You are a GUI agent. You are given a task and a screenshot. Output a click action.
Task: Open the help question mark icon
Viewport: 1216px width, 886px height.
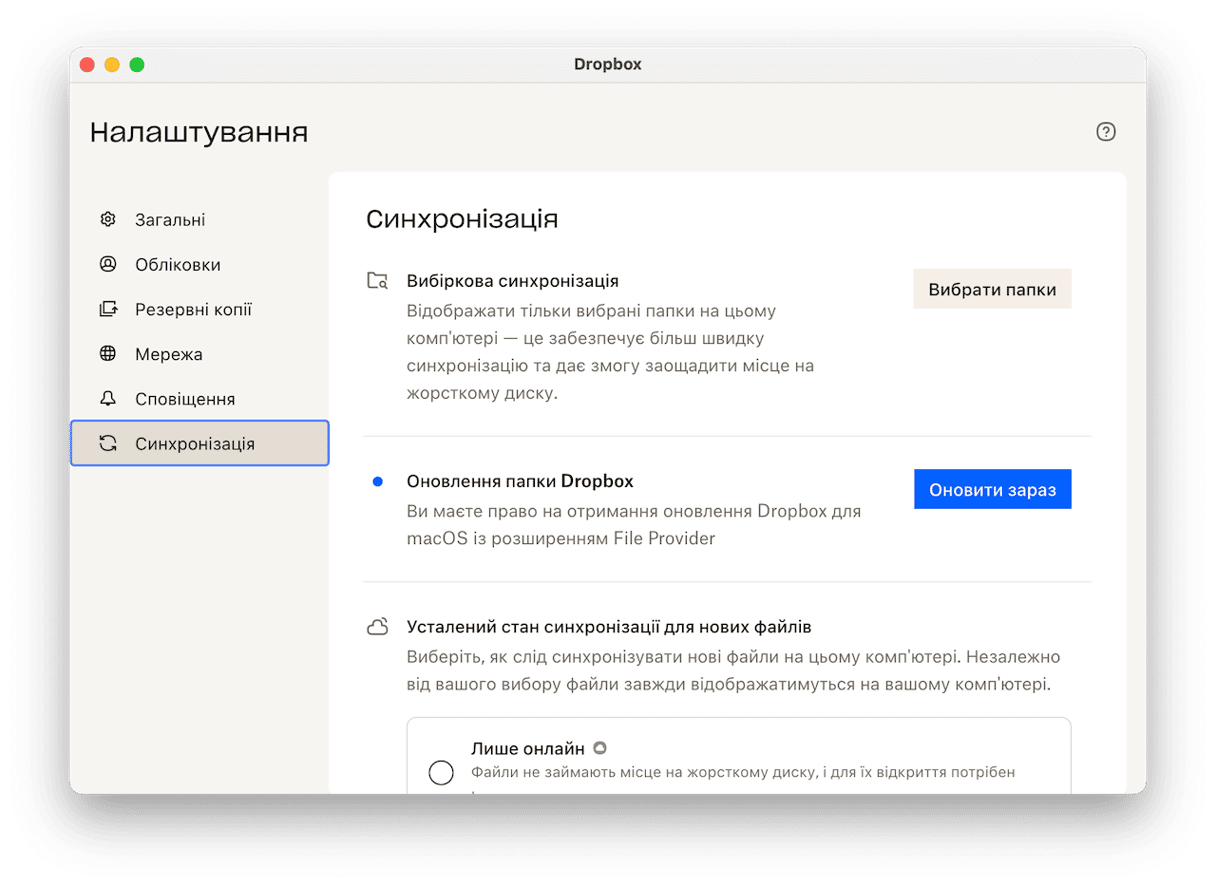click(1105, 131)
